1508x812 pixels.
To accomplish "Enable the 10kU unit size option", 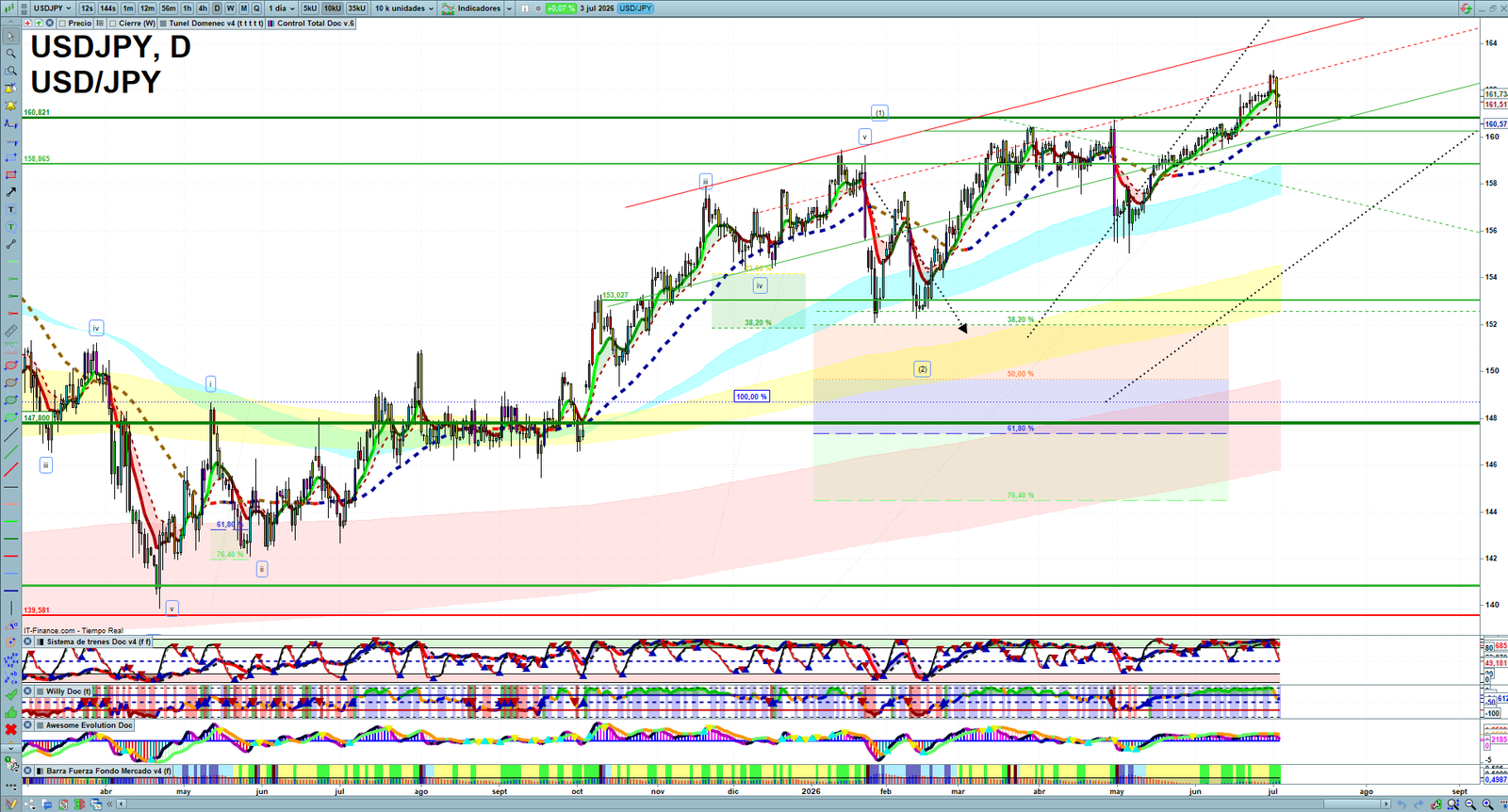I will [333, 8].
